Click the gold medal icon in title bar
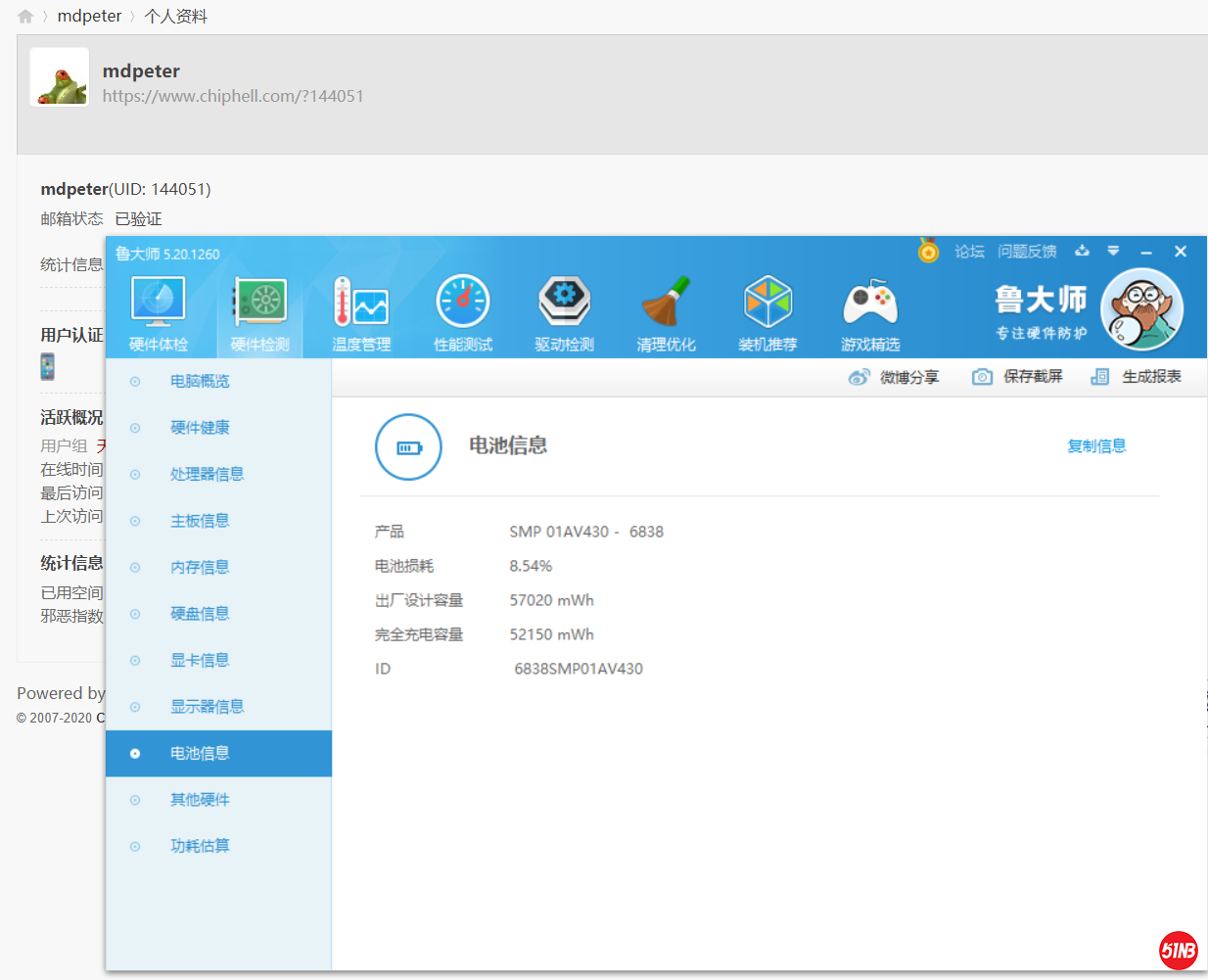 coord(928,252)
